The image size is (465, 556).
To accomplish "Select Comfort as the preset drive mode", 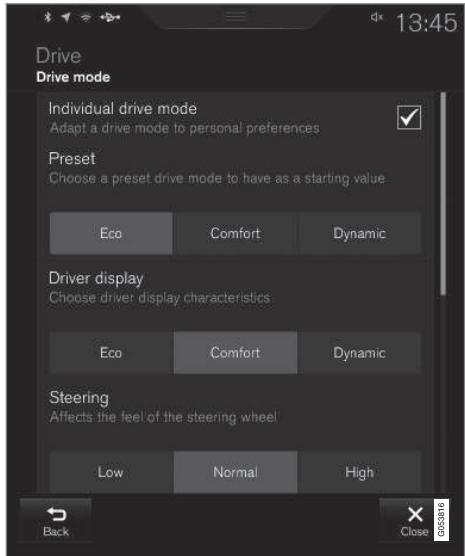I will [x=235, y=233].
